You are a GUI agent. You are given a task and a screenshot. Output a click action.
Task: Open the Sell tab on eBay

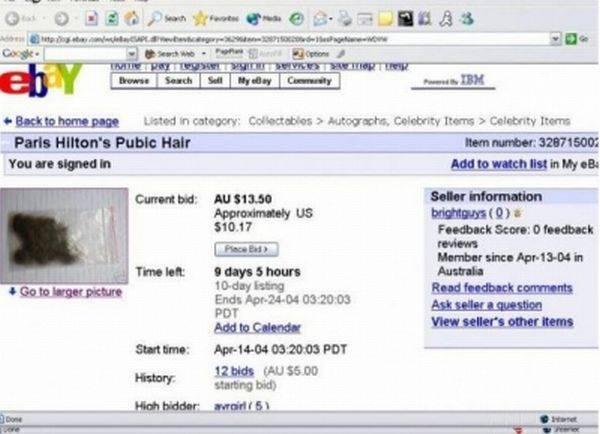pyautogui.click(x=215, y=81)
